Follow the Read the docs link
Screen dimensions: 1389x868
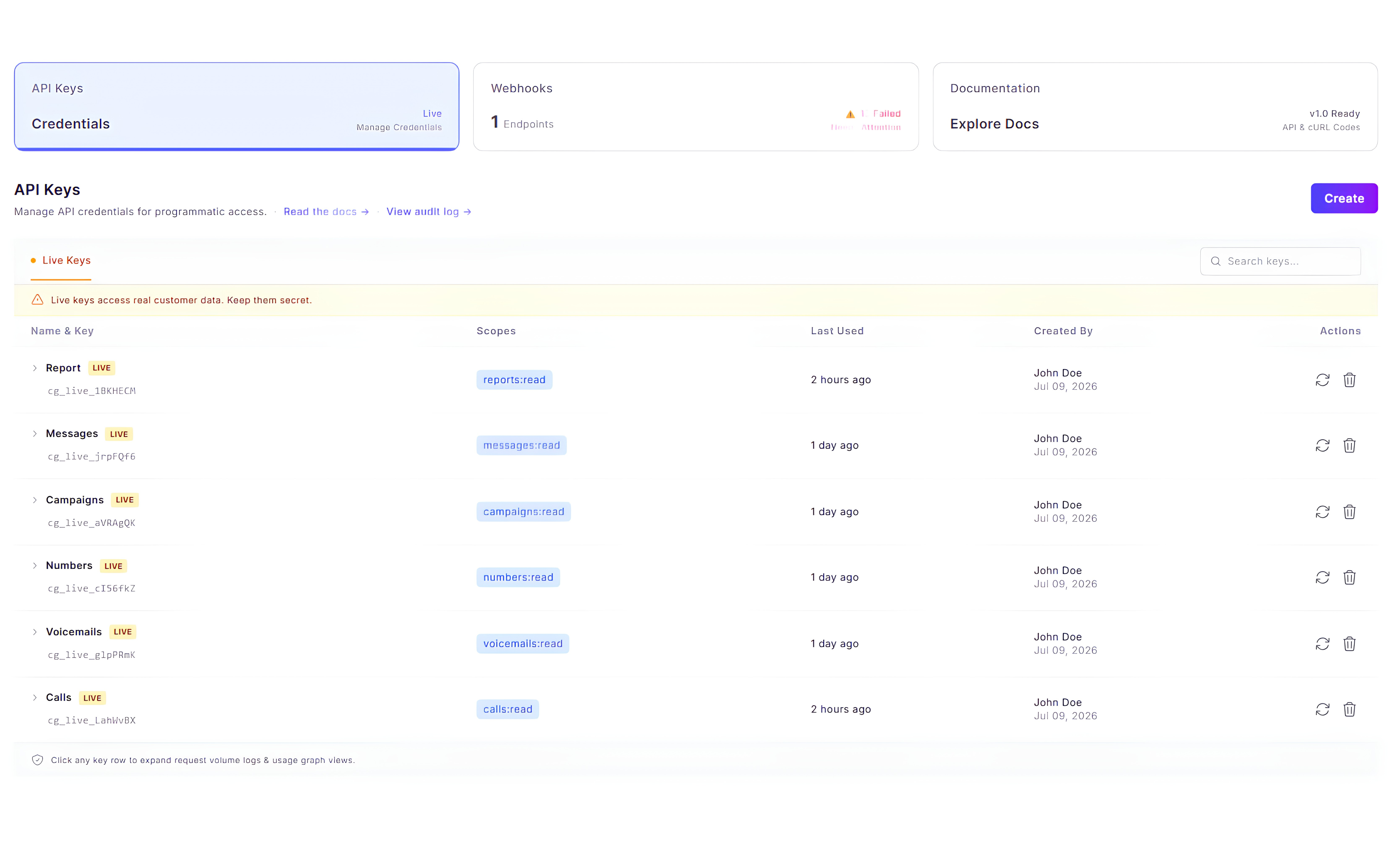click(326, 212)
